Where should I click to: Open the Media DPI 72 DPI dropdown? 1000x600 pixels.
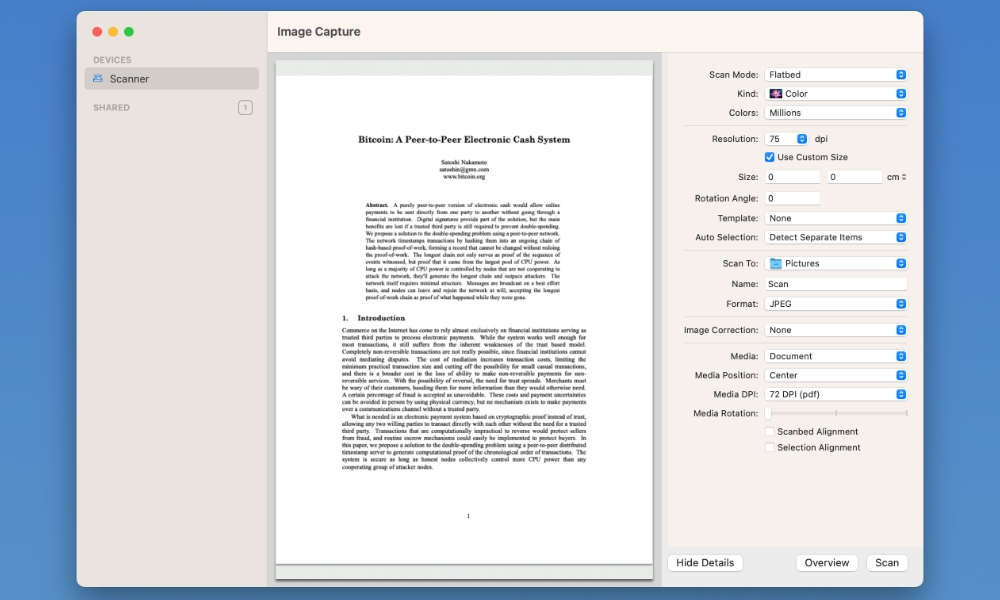(835, 395)
